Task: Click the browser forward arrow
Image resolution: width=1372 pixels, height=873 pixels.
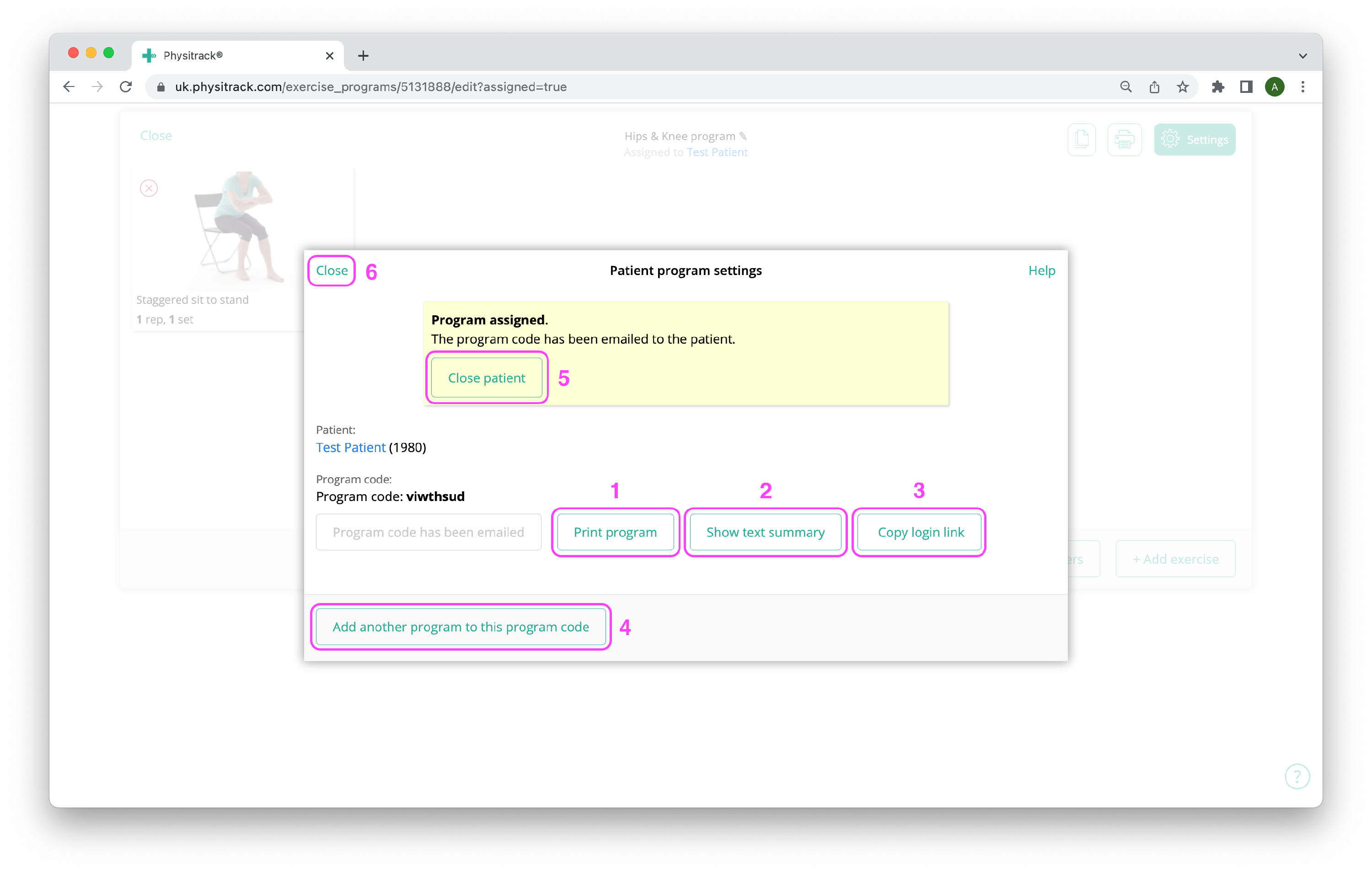Action: coord(97,86)
